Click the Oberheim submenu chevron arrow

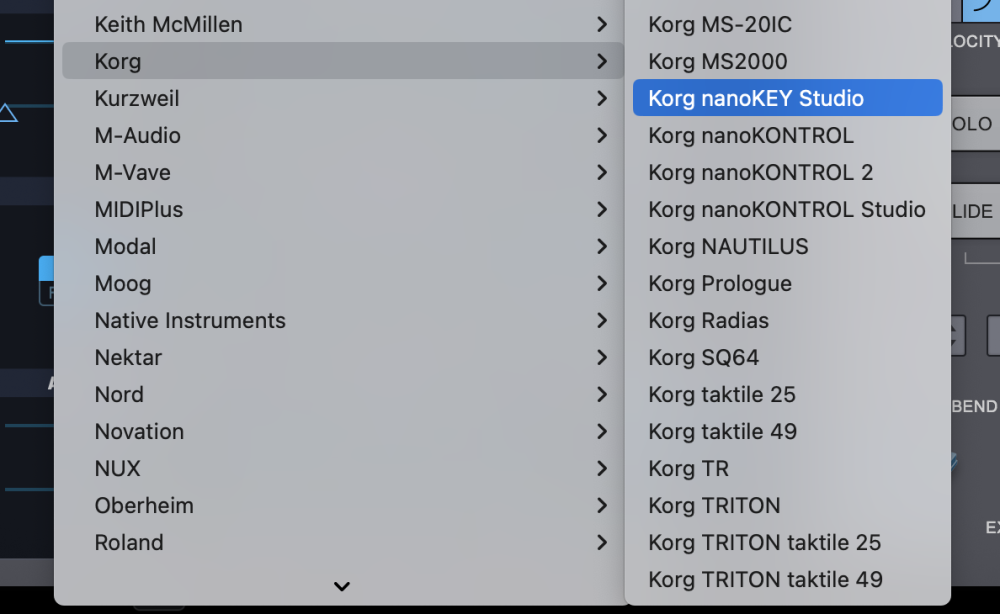601,505
